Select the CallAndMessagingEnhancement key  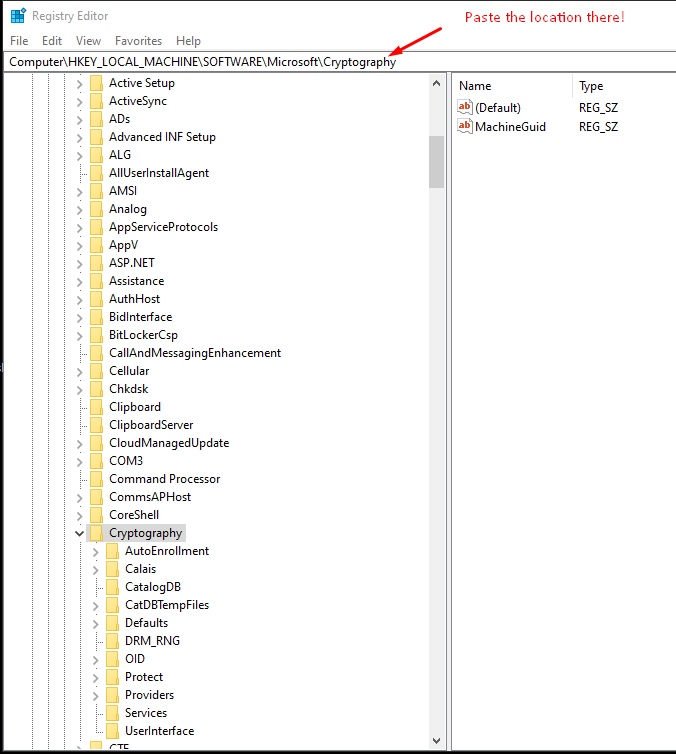tap(195, 353)
